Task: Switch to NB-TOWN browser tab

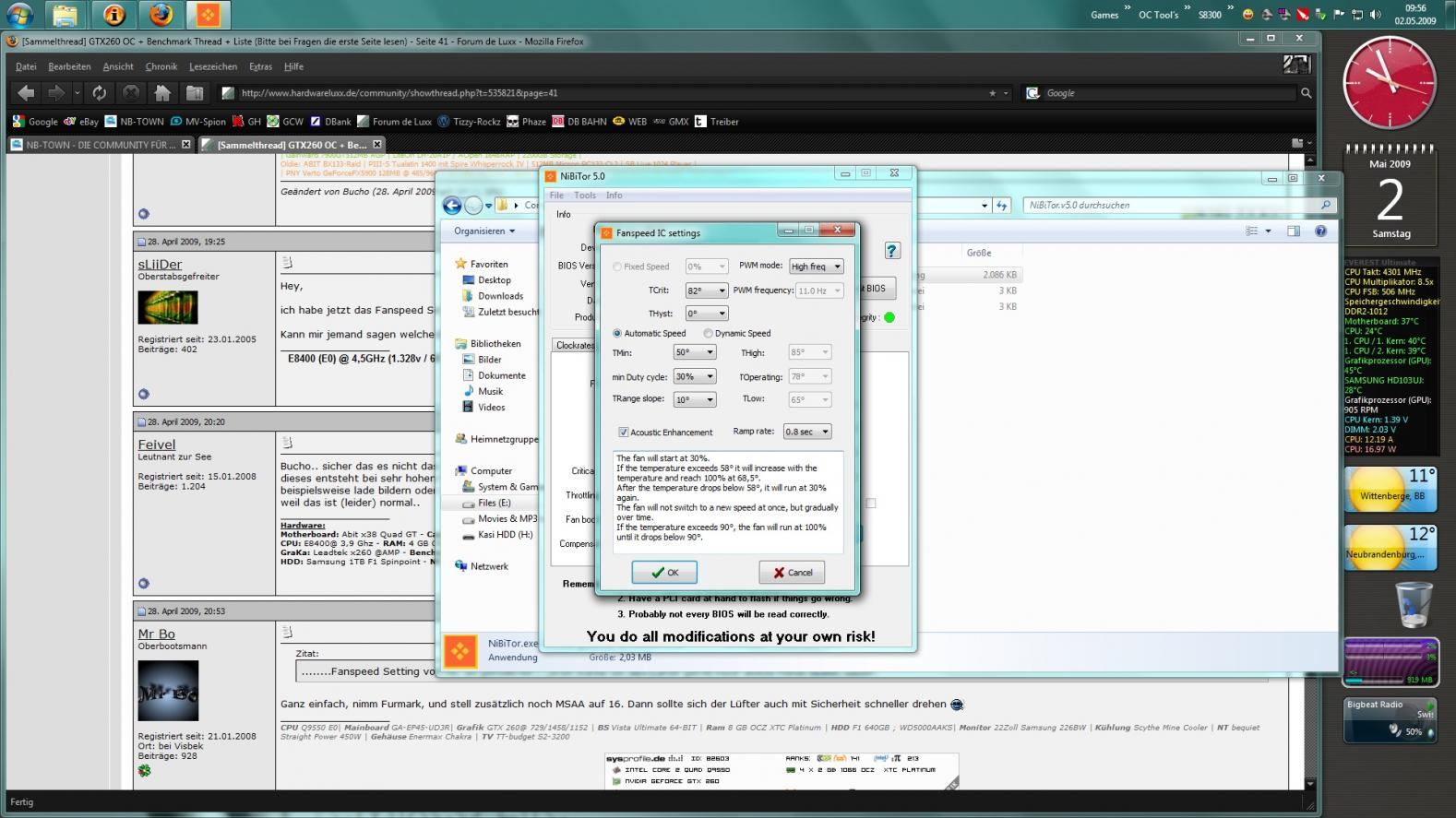Action: click(101, 145)
